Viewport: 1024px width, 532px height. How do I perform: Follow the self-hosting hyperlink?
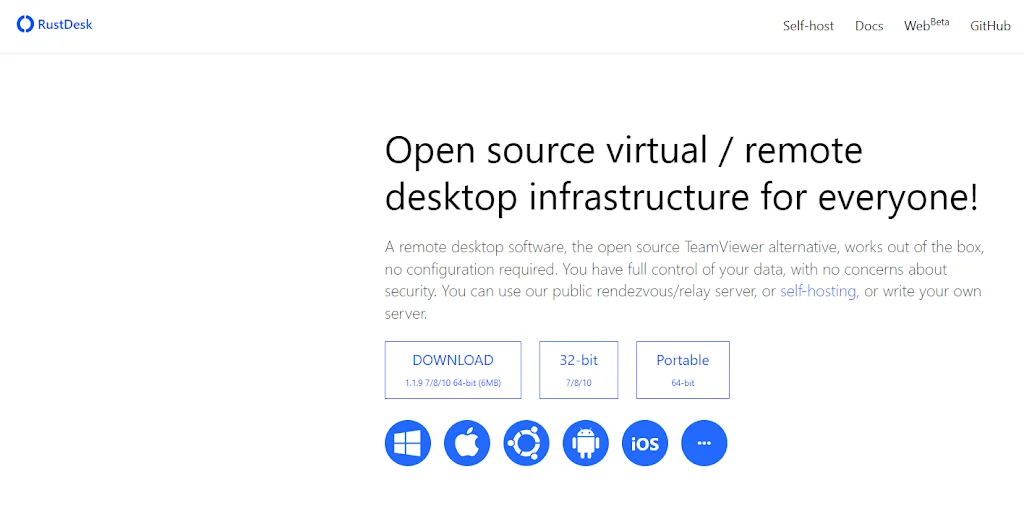click(x=818, y=291)
